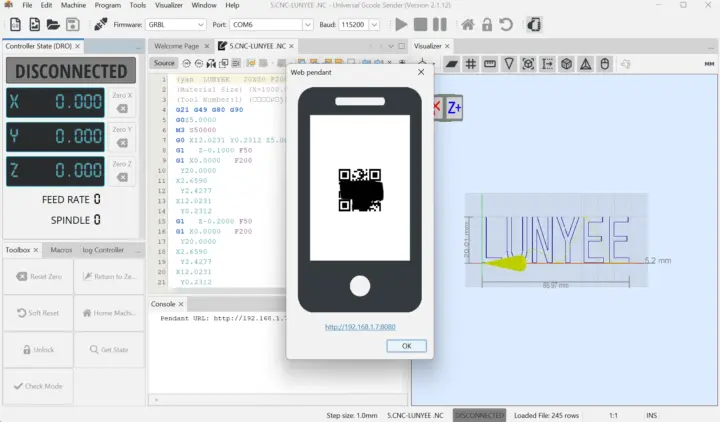Open the Program menu
The width and height of the screenshot is (720, 422).
click(x=107, y=5)
